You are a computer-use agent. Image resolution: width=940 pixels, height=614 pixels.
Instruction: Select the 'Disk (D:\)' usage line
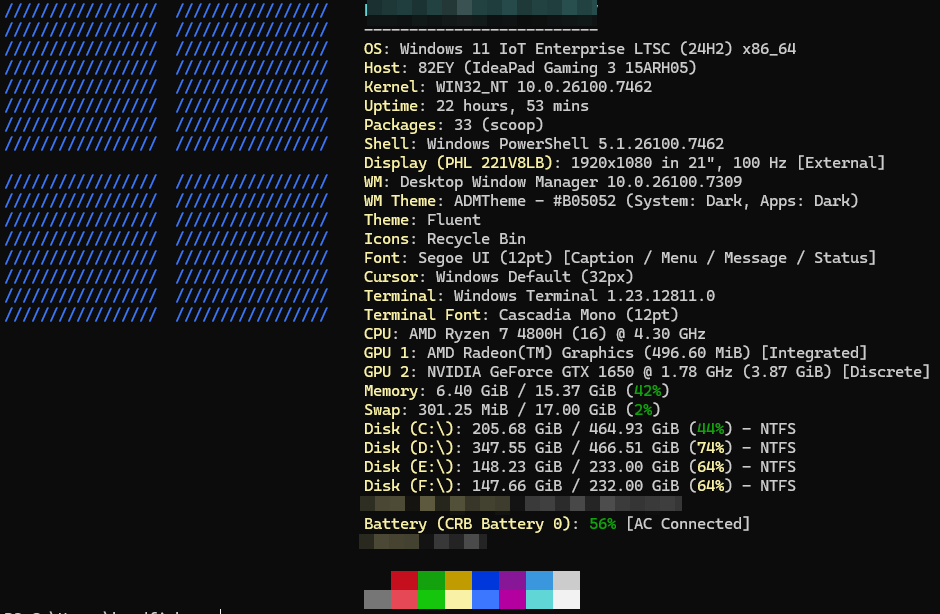(x=580, y=448)
